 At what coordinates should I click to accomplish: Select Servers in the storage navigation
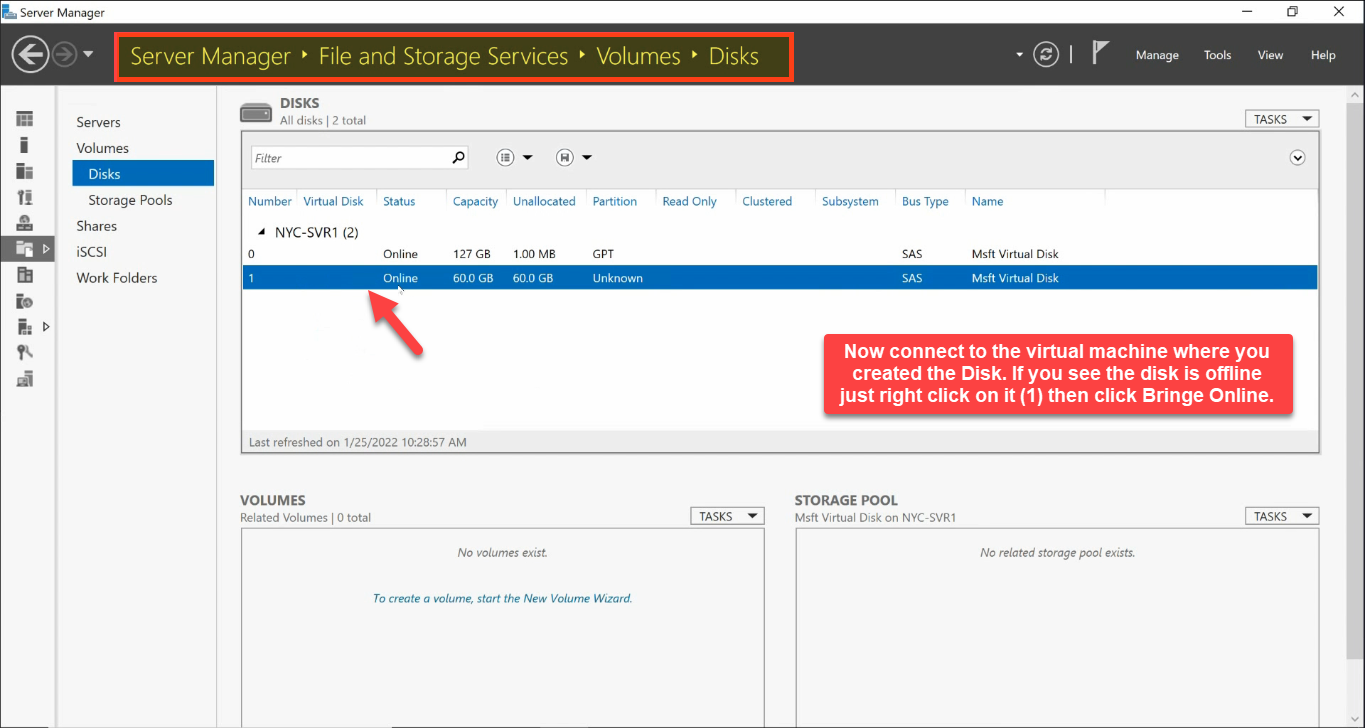(98, 122)
